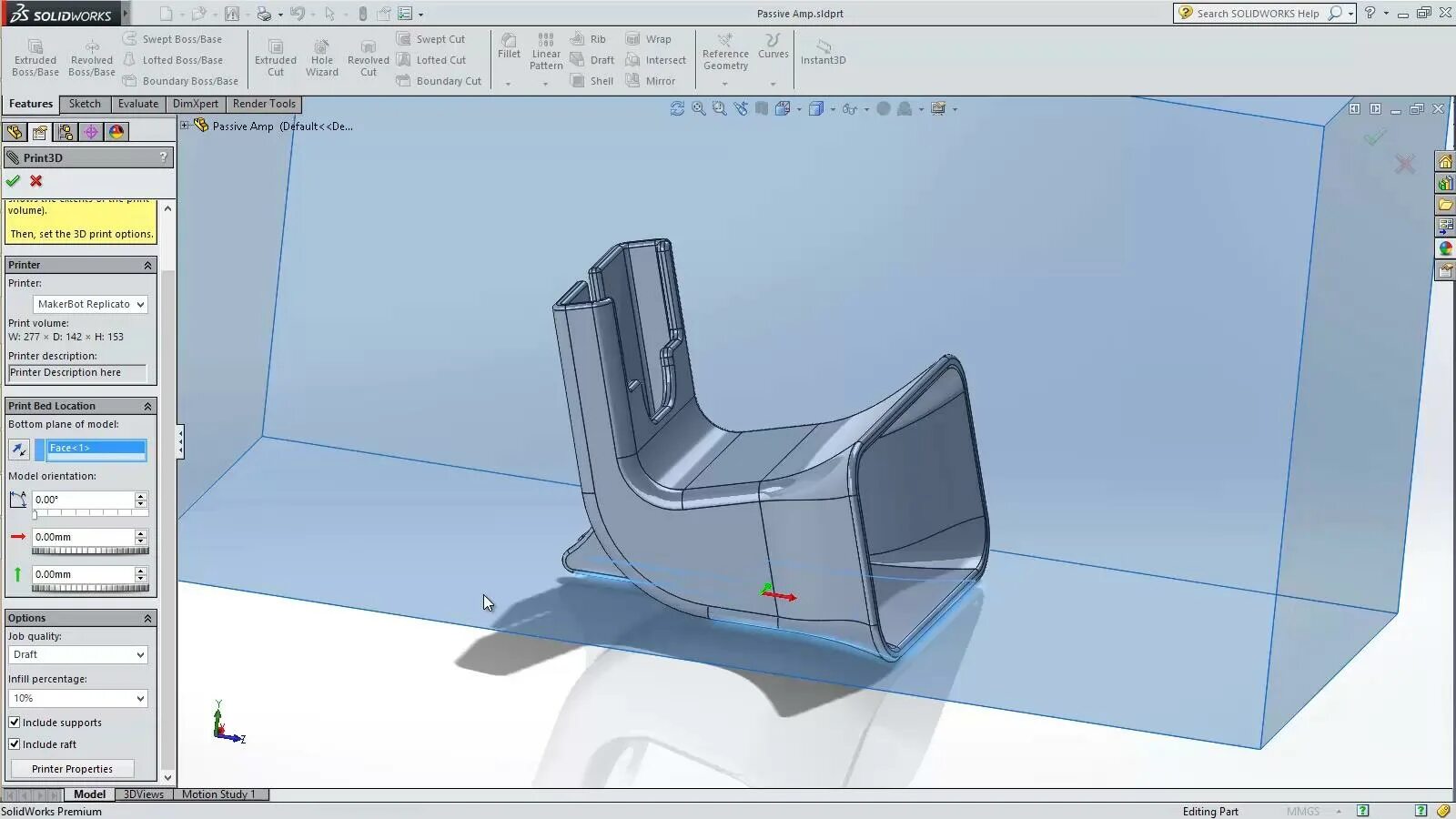
Task: Click the Printer Properties button
Action: [73, 768]
